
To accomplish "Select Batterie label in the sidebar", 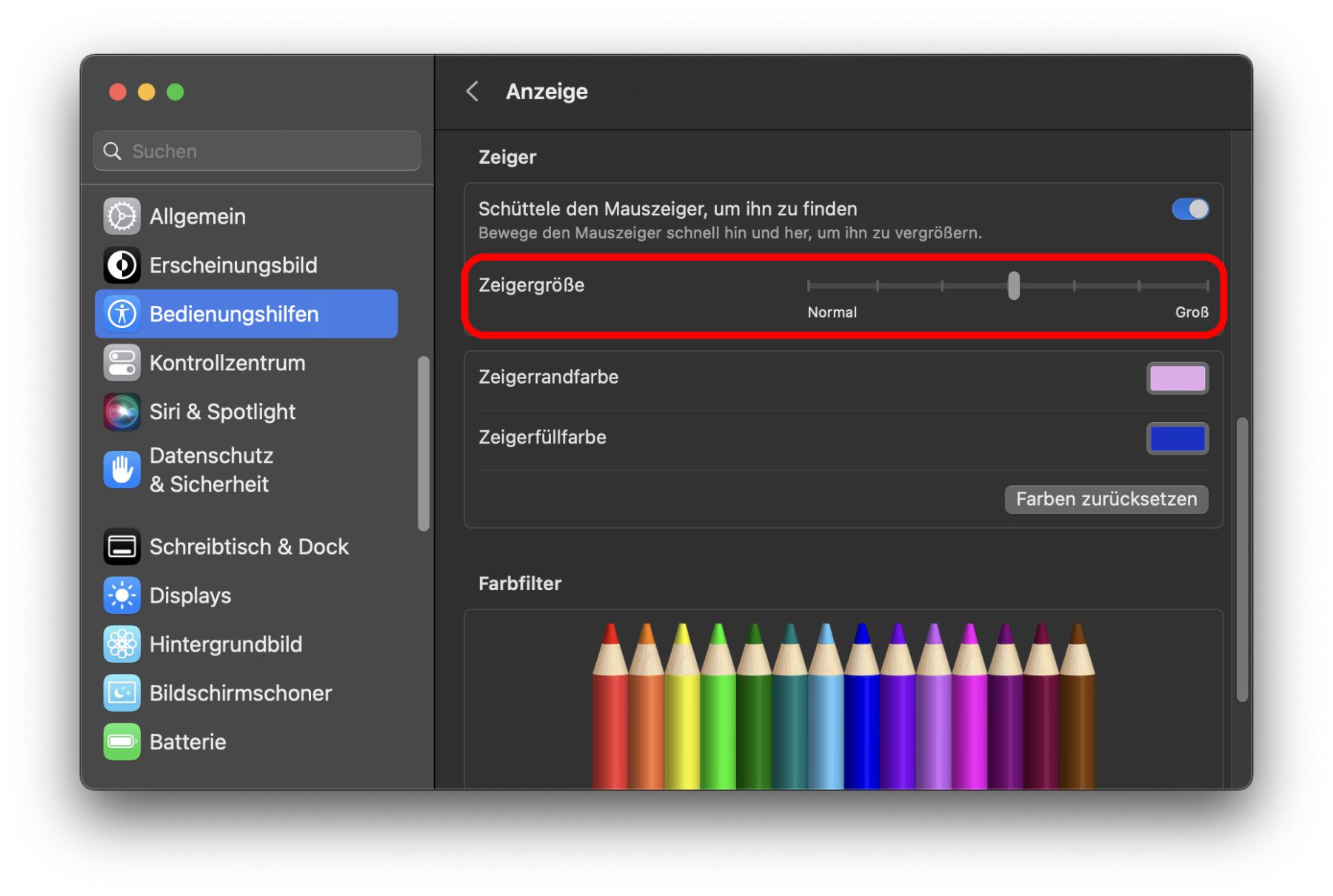I will (187, 742).
